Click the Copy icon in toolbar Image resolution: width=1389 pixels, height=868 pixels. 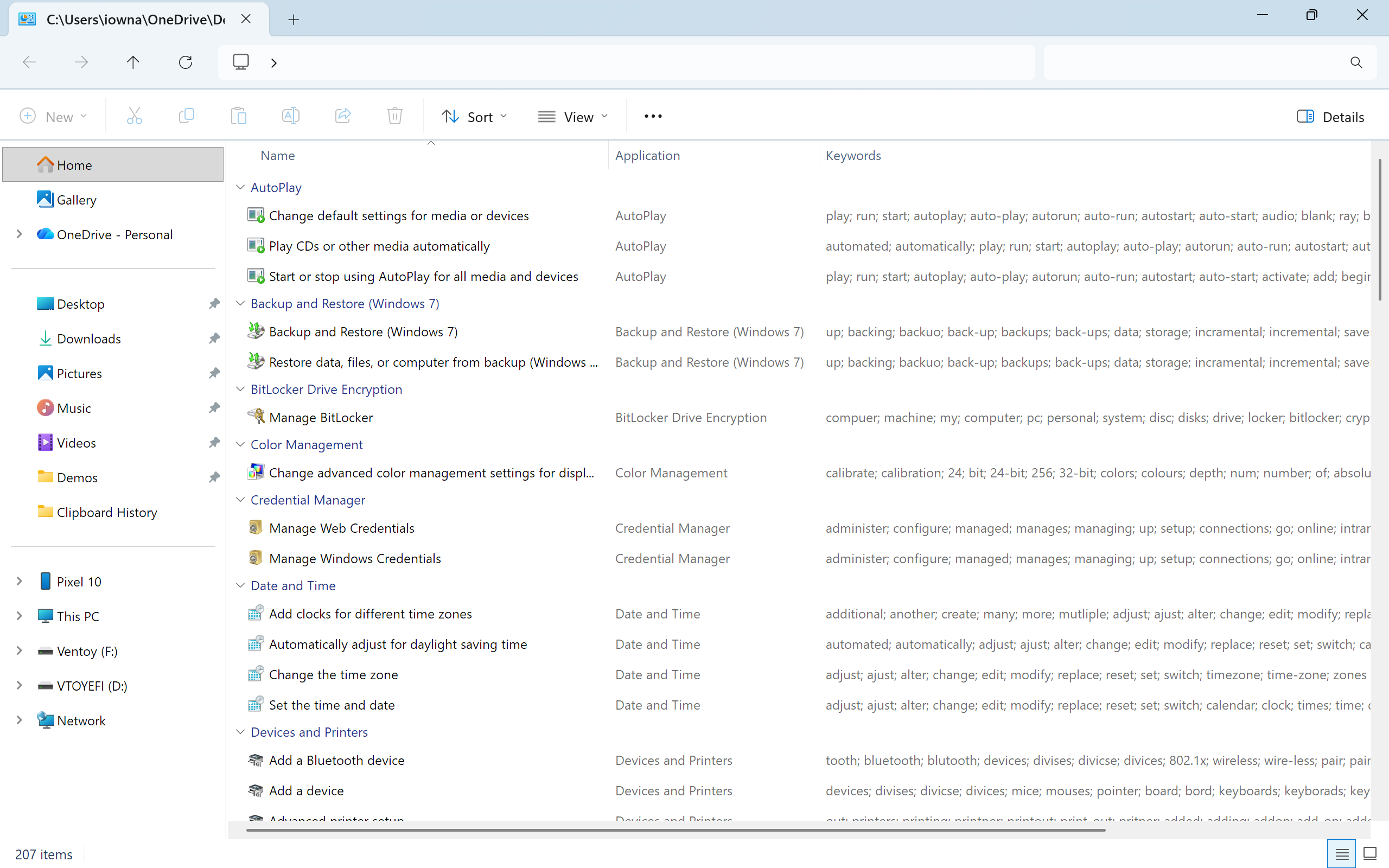click(187, 117)
